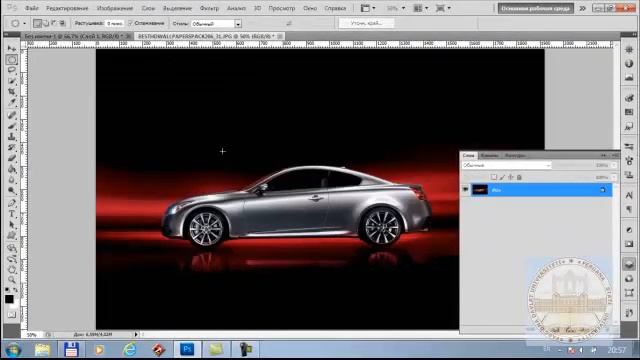Image resolution: width=640 pixels, height=360 pixels.
Task: Open Internet Explorer from the taskbar
Action: point(129,349)
